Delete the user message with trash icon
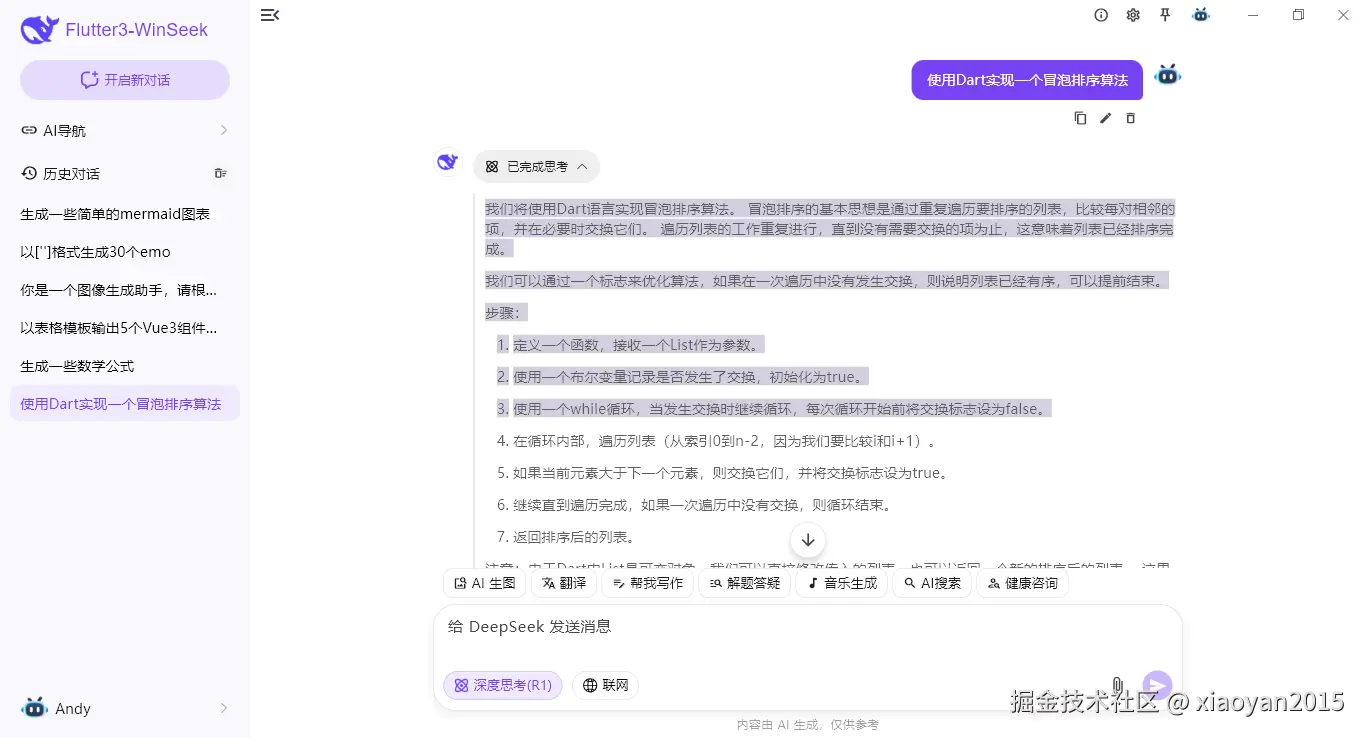This screenshot has height=738, width=1366. point(1130,118)
